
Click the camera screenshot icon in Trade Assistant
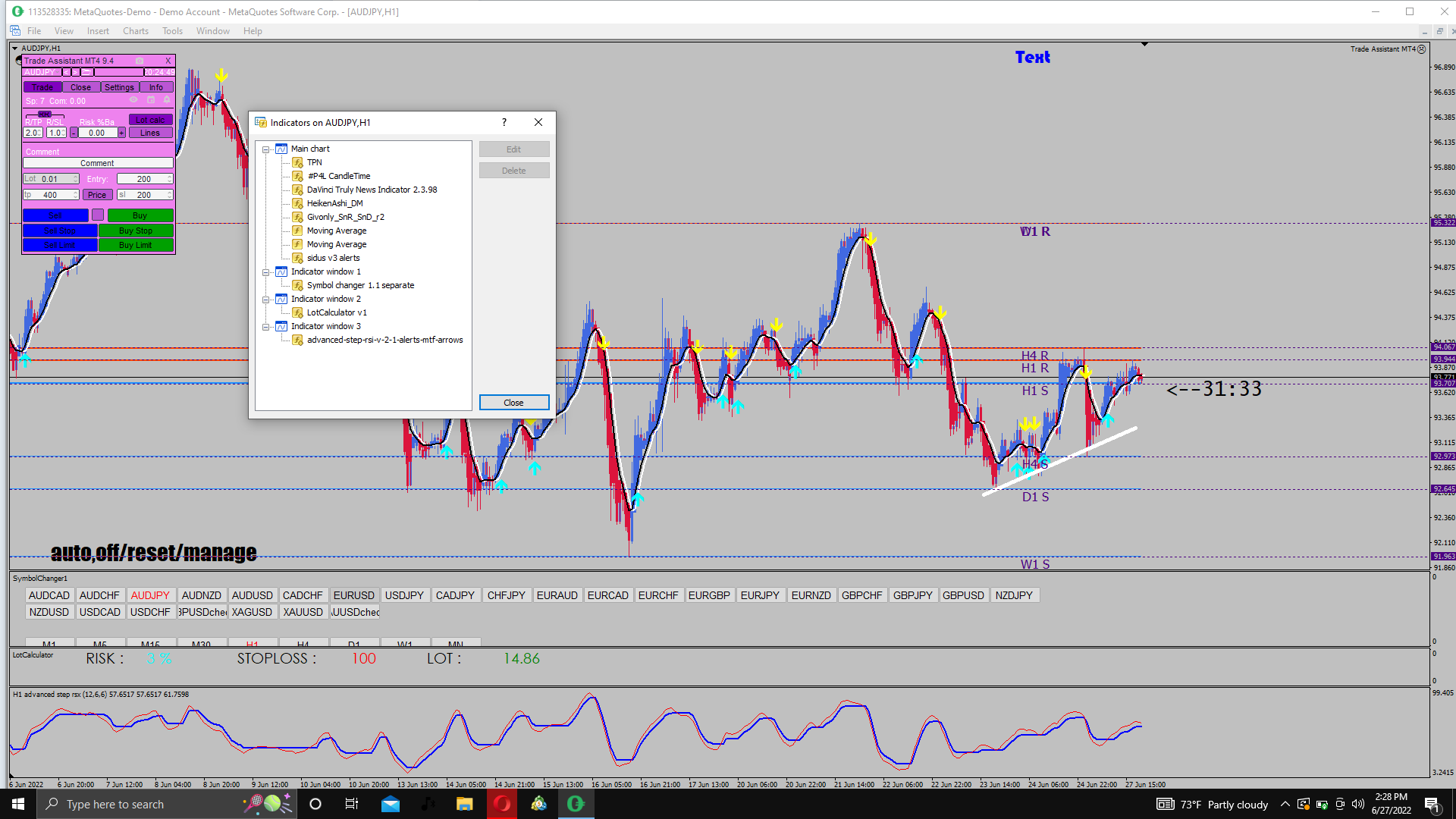click(140, 61)
